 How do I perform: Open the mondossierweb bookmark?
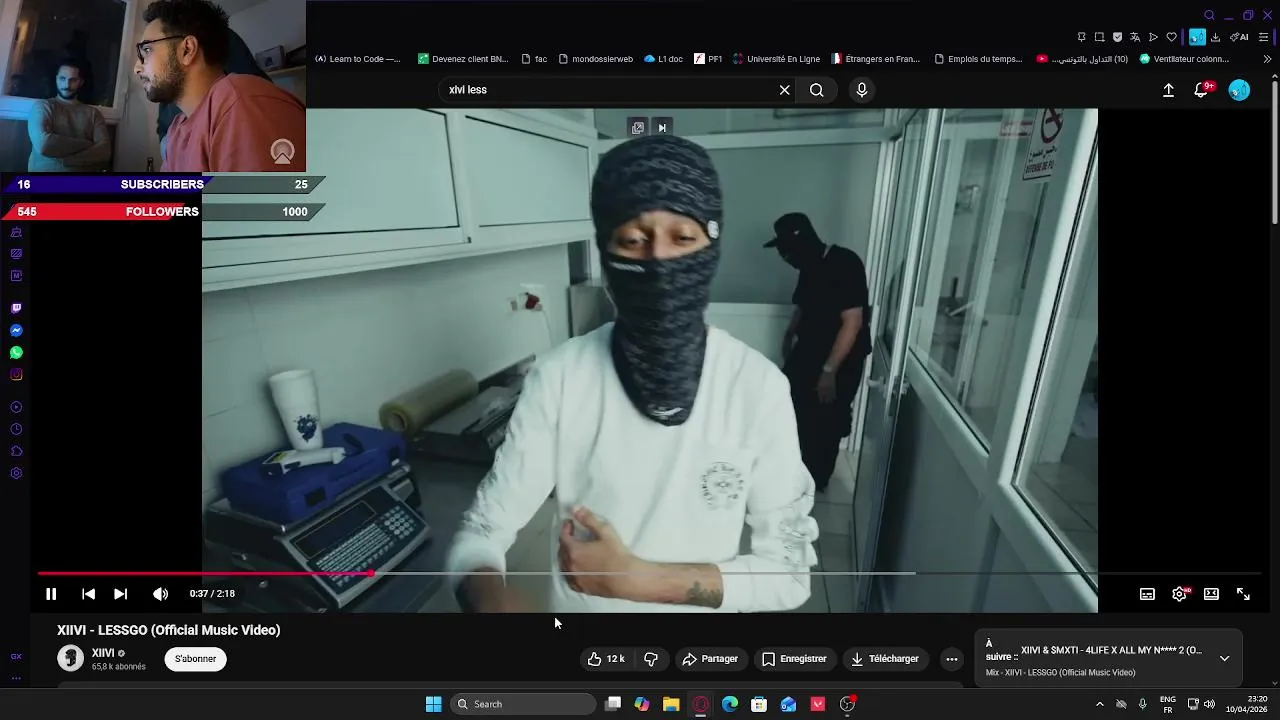pyautogui.click(x=595, y=59)
